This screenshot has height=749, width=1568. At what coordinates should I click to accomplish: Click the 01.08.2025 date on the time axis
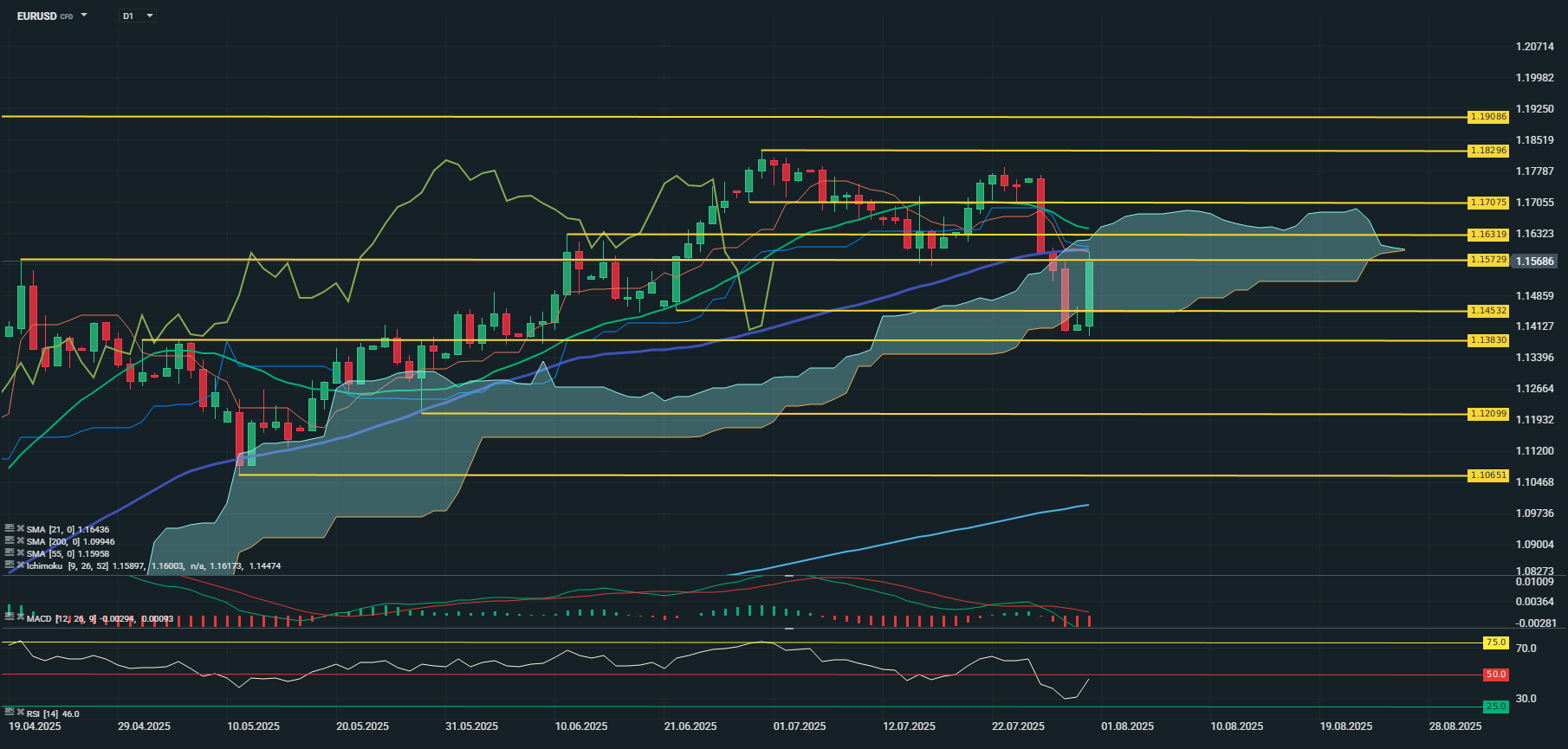click(1127, 726)
